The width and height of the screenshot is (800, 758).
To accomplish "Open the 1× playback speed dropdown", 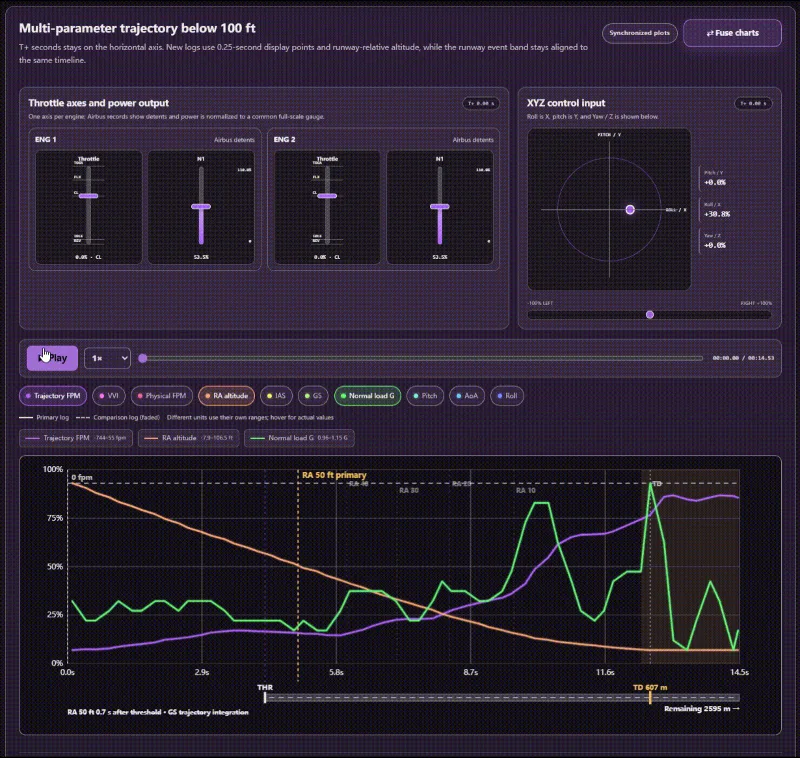I will [x=107, y=358].
